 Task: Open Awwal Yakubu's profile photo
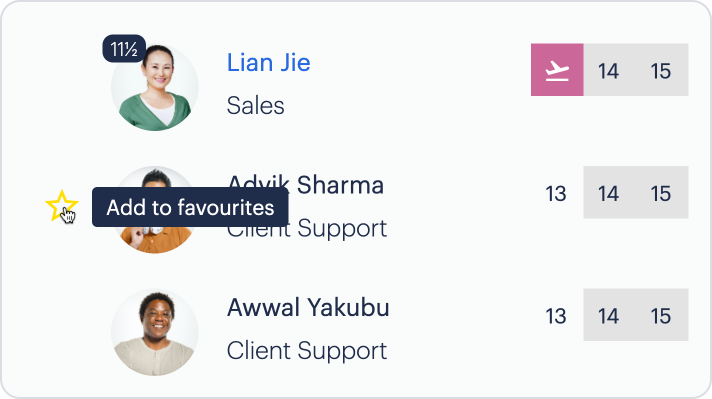(x=154, y=332)
